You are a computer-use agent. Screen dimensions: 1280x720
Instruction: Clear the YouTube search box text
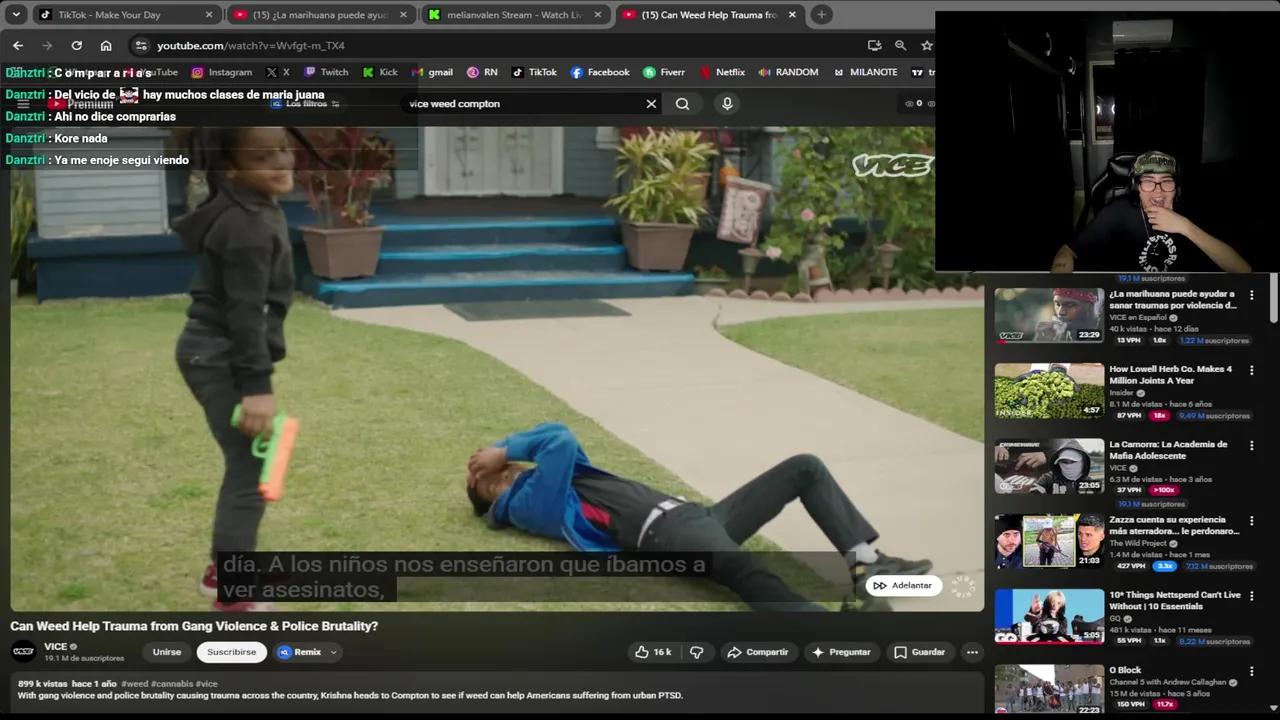point(651,103)
